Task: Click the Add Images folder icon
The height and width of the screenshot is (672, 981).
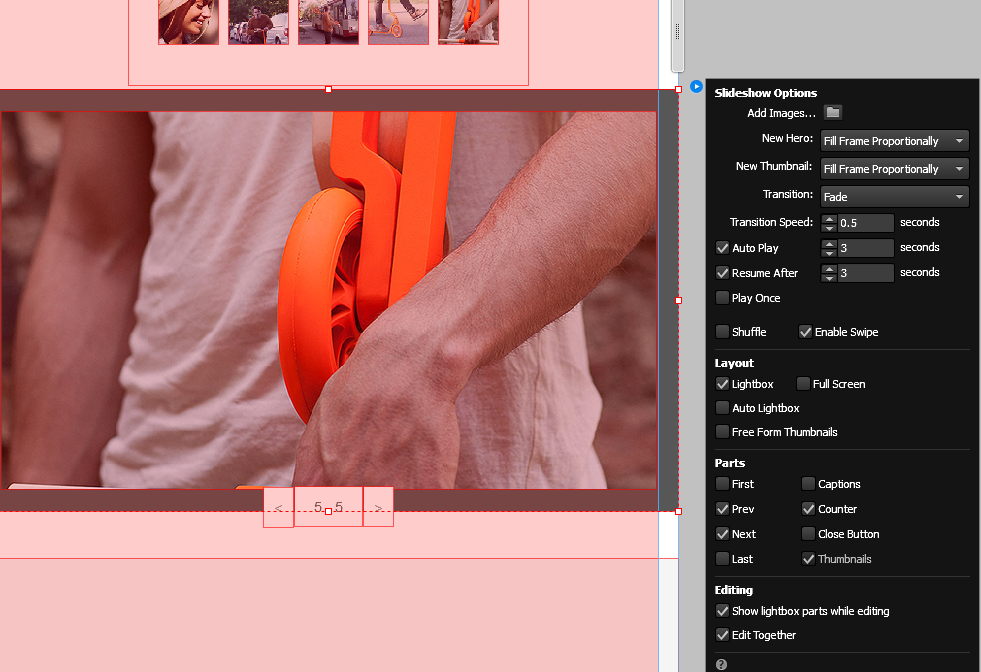Action: point(833,113)
